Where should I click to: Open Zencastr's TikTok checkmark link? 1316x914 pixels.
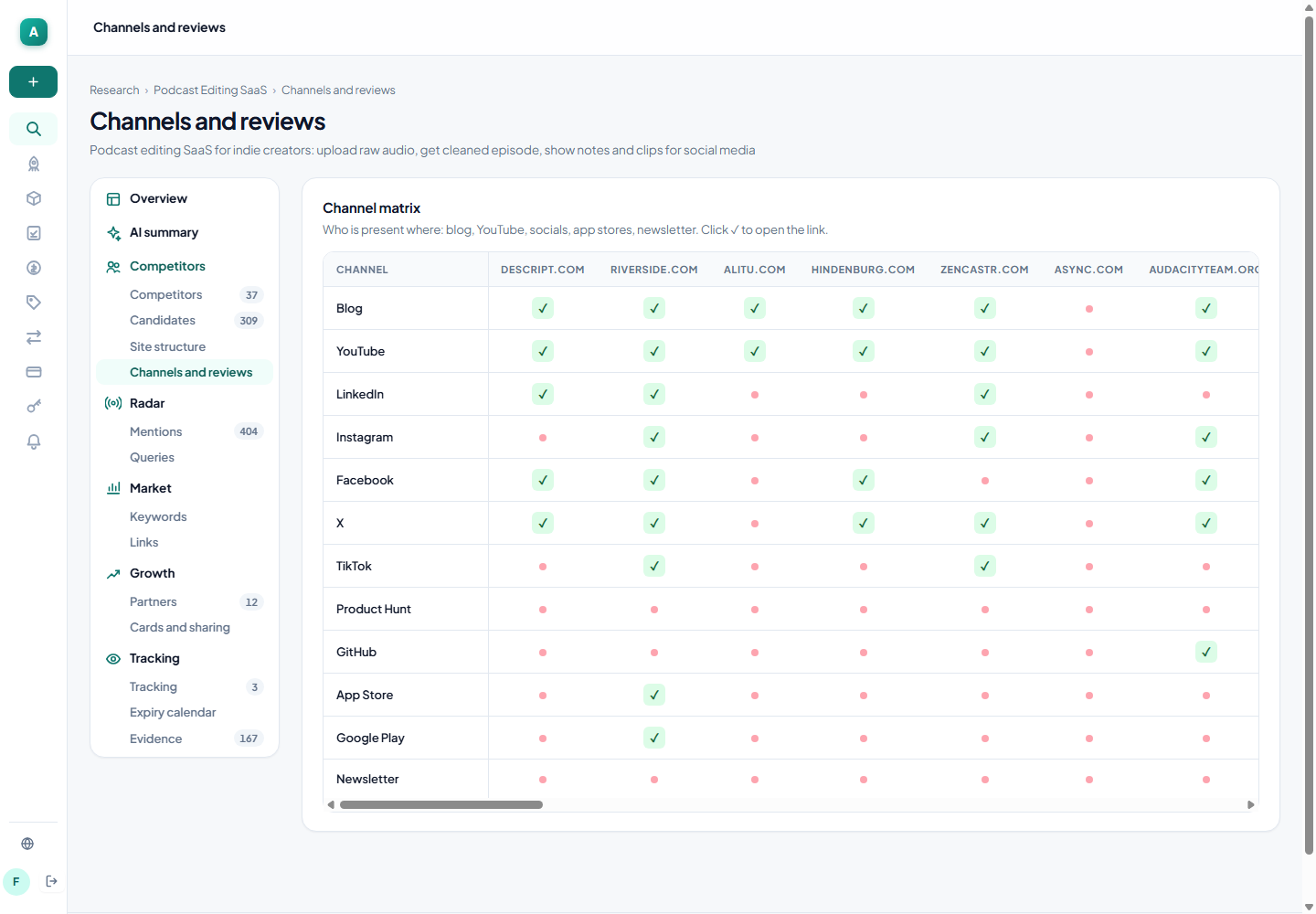click(x=985, y=566)
